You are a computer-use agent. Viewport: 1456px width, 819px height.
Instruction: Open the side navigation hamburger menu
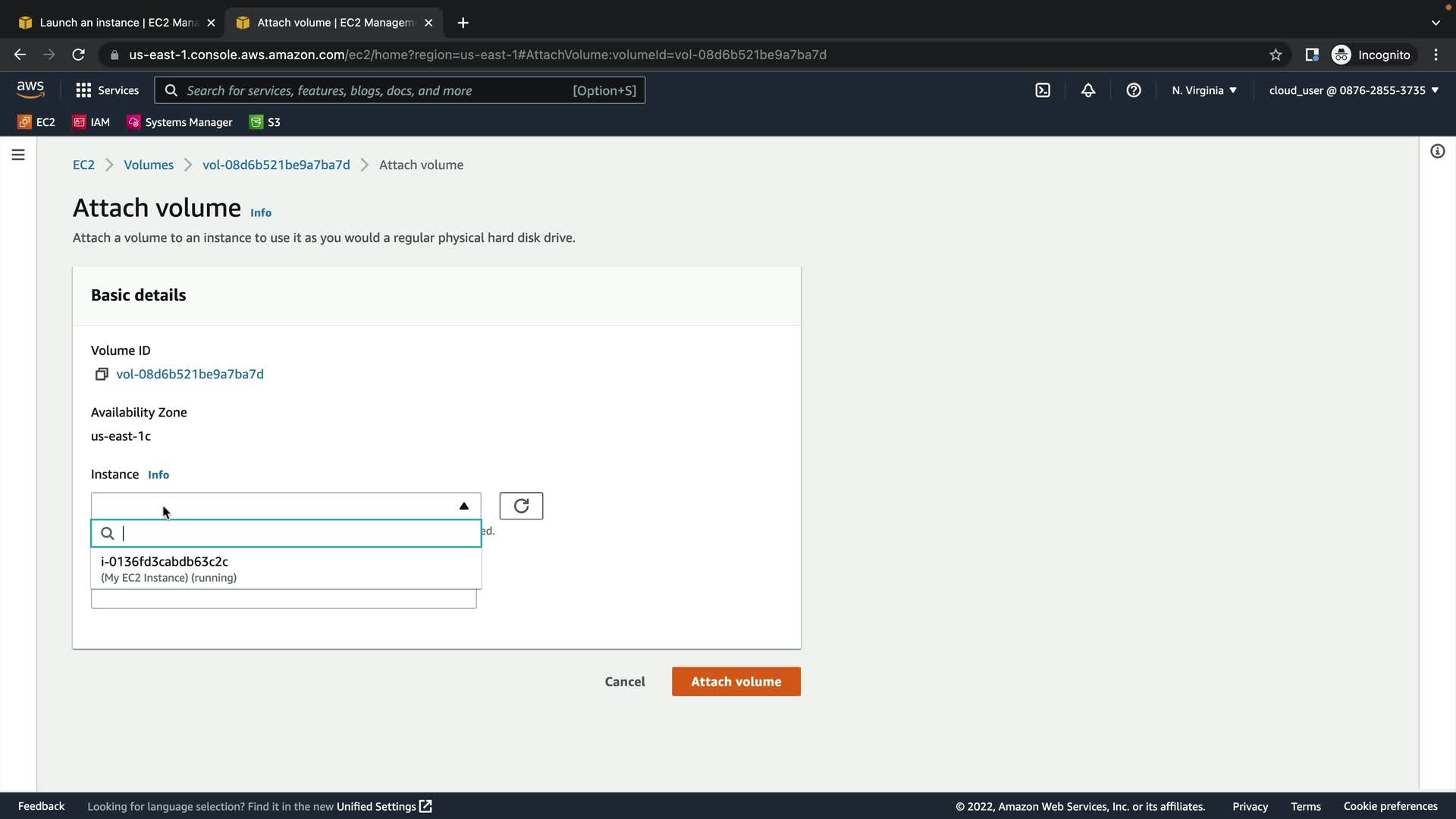[18, 155]
